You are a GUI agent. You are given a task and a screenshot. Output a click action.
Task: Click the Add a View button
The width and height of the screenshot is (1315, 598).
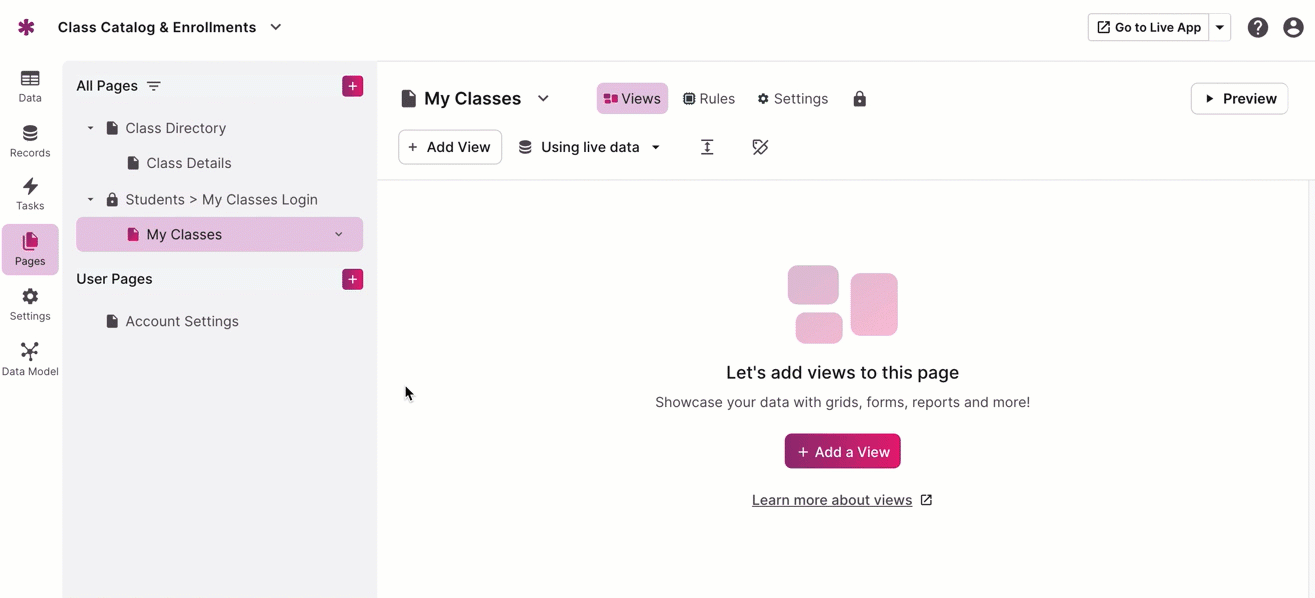tap(842, 452)
